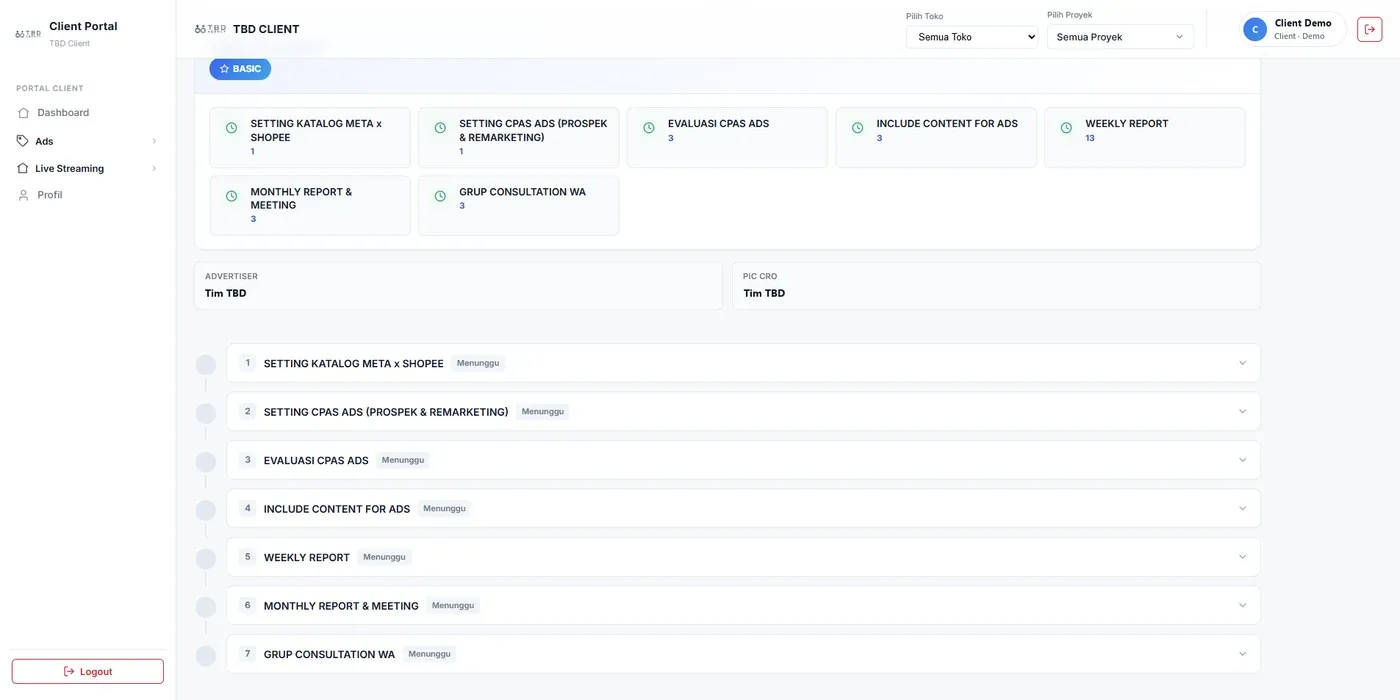Open the Ads menu item
This screenshot has height=700, width=1400.
pyautogui.click(x=88, y=141)
